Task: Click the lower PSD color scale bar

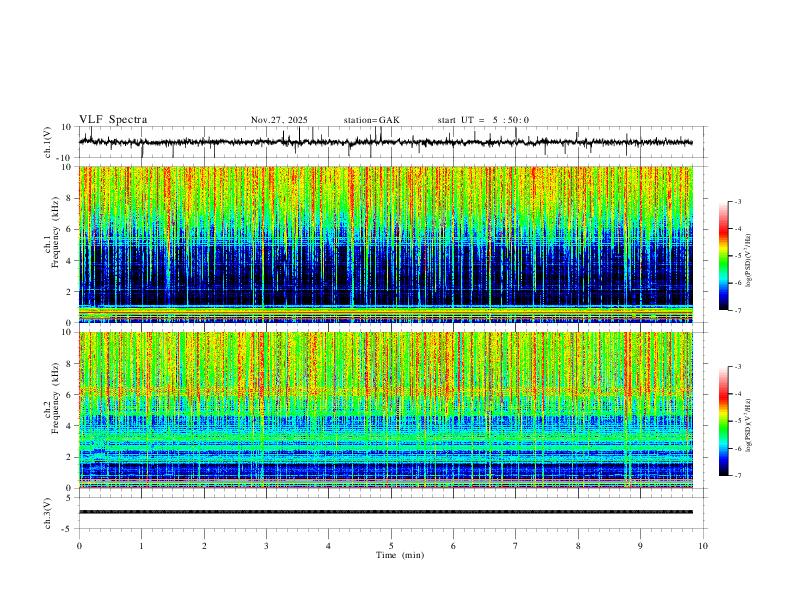Action: point(724,421)
